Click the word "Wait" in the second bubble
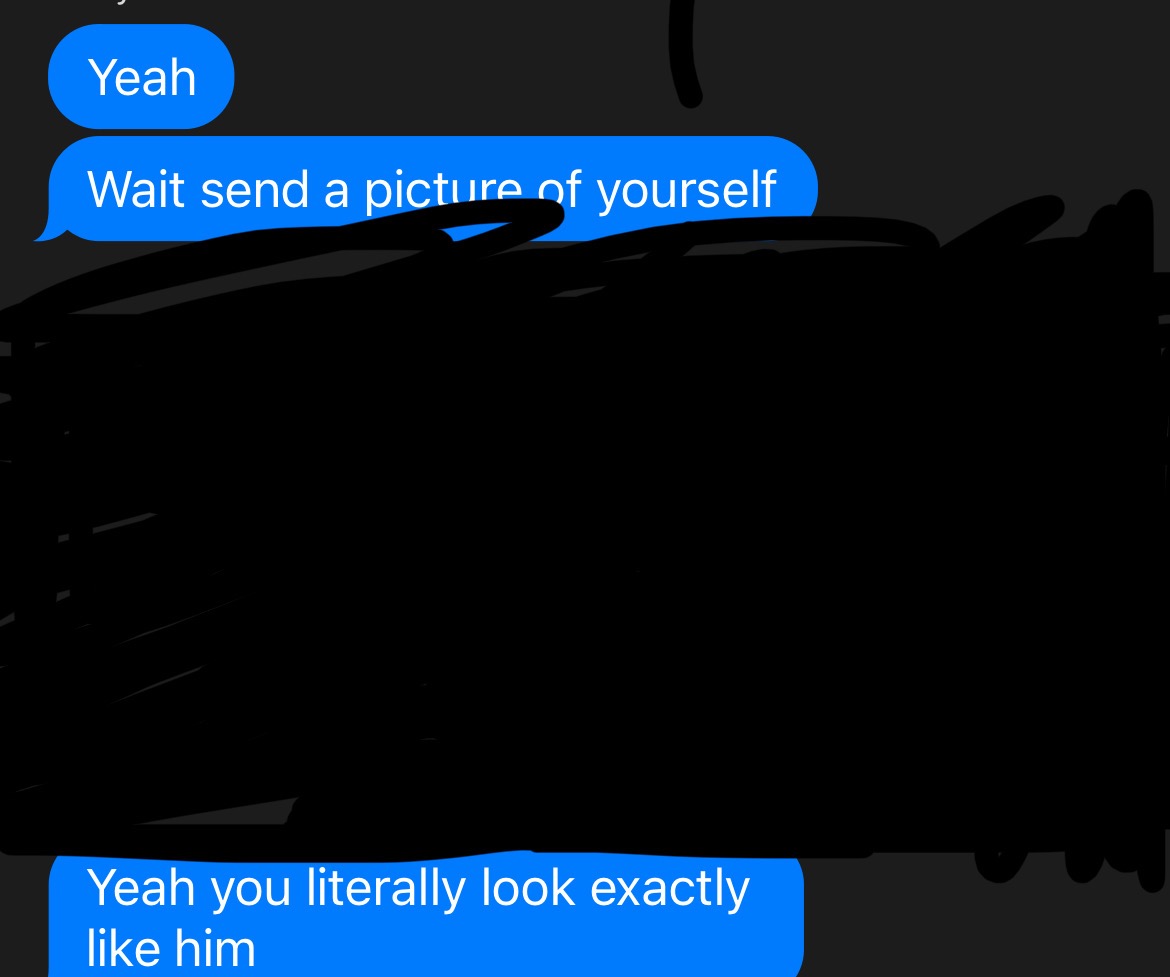 pos(136,189)
